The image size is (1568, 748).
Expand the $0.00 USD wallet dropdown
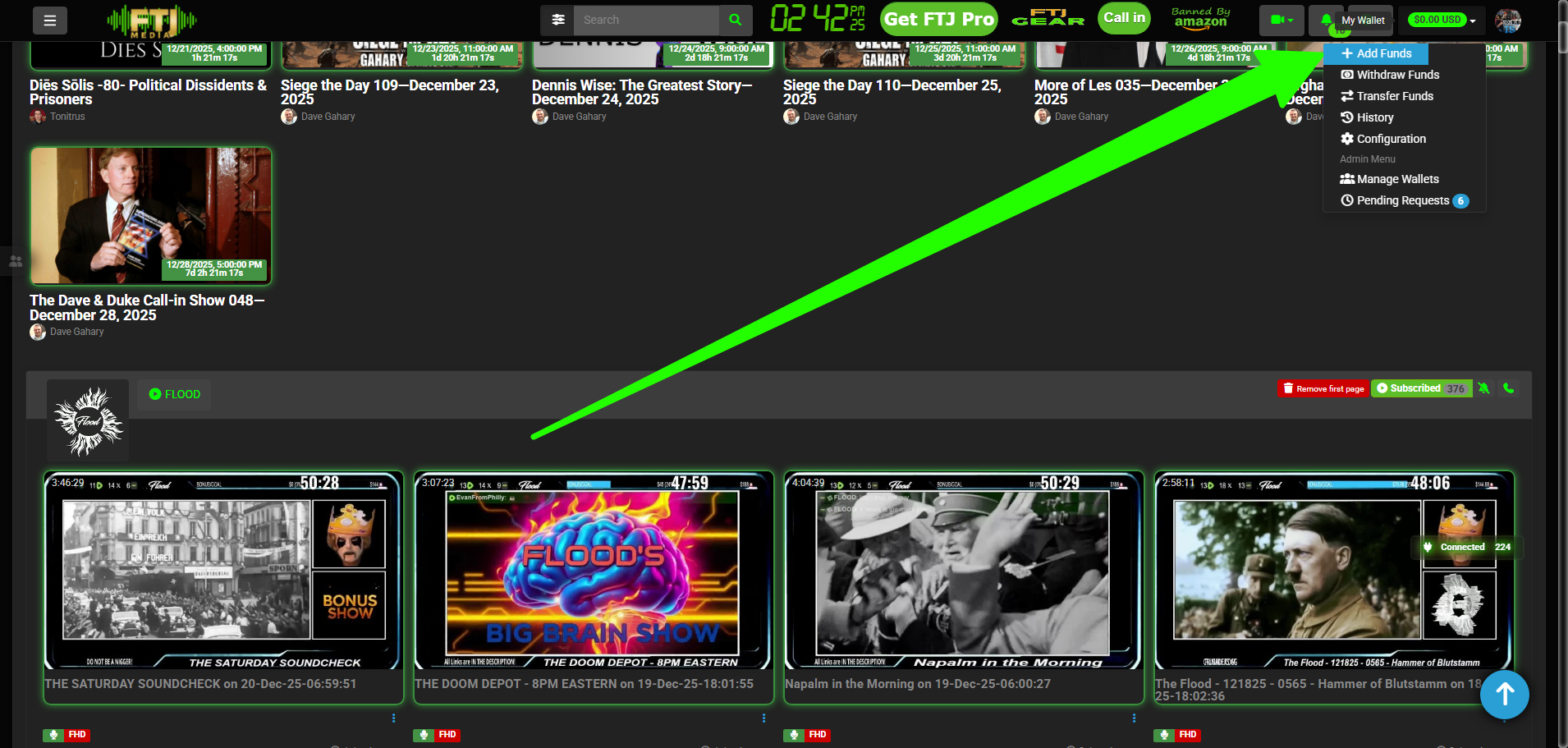tap(1443, 20)
